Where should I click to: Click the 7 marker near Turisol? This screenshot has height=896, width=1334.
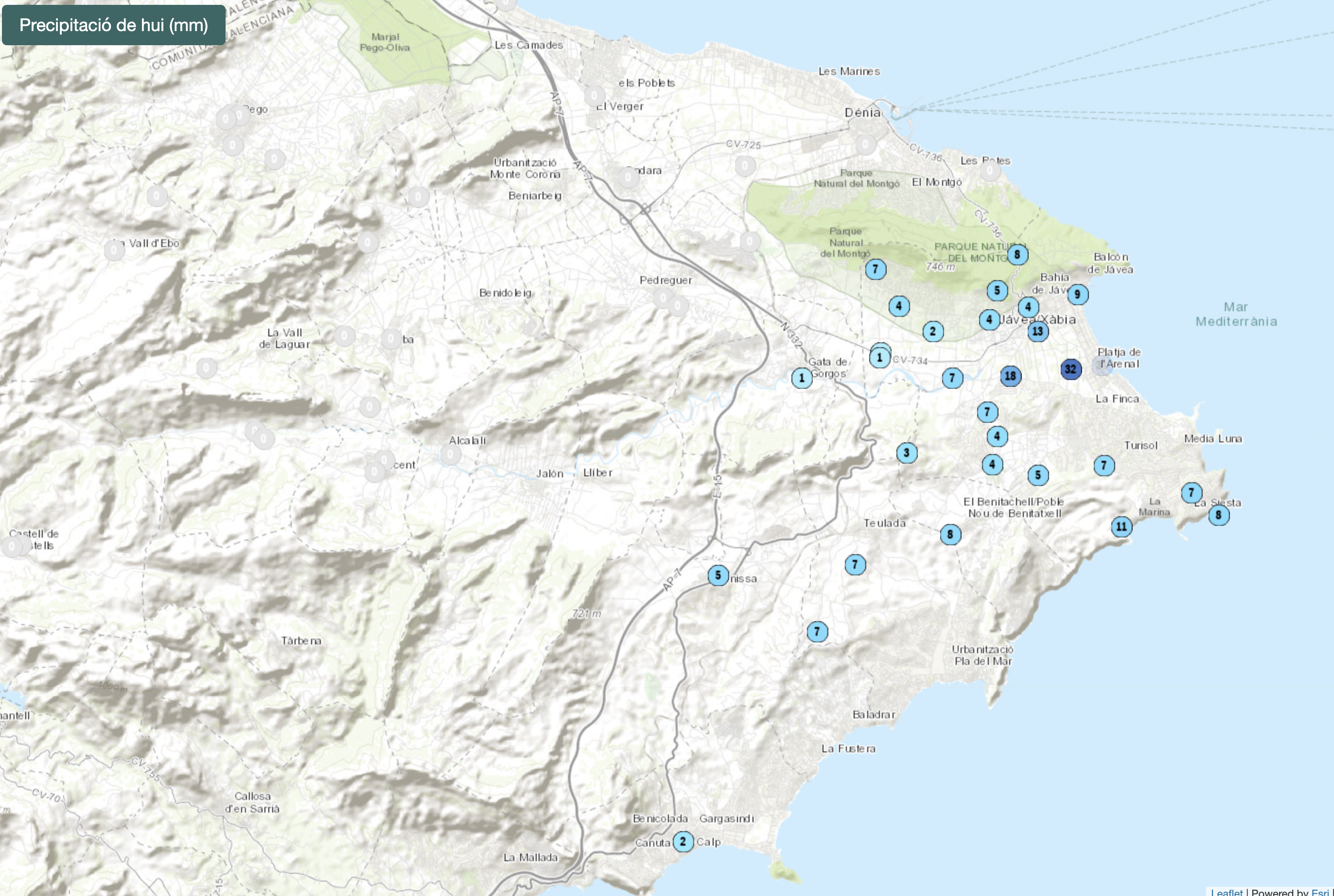1104,465
